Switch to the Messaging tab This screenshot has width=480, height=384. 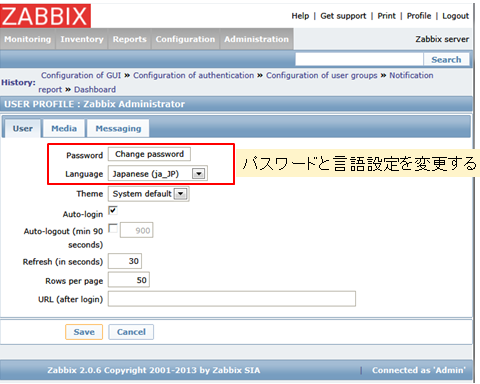(x=118, y=128)
